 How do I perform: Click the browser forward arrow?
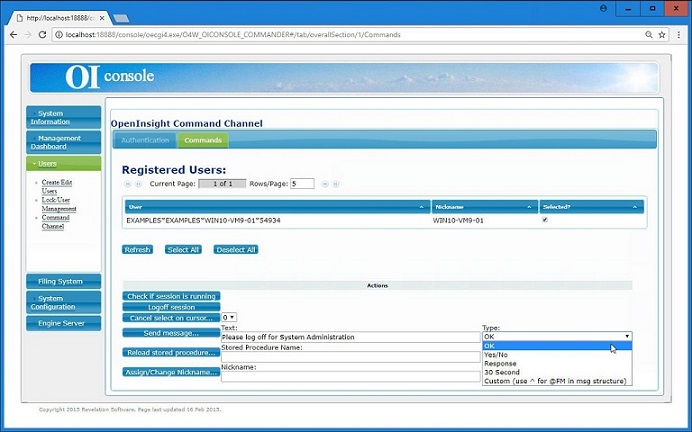click(x=28, y=34)
